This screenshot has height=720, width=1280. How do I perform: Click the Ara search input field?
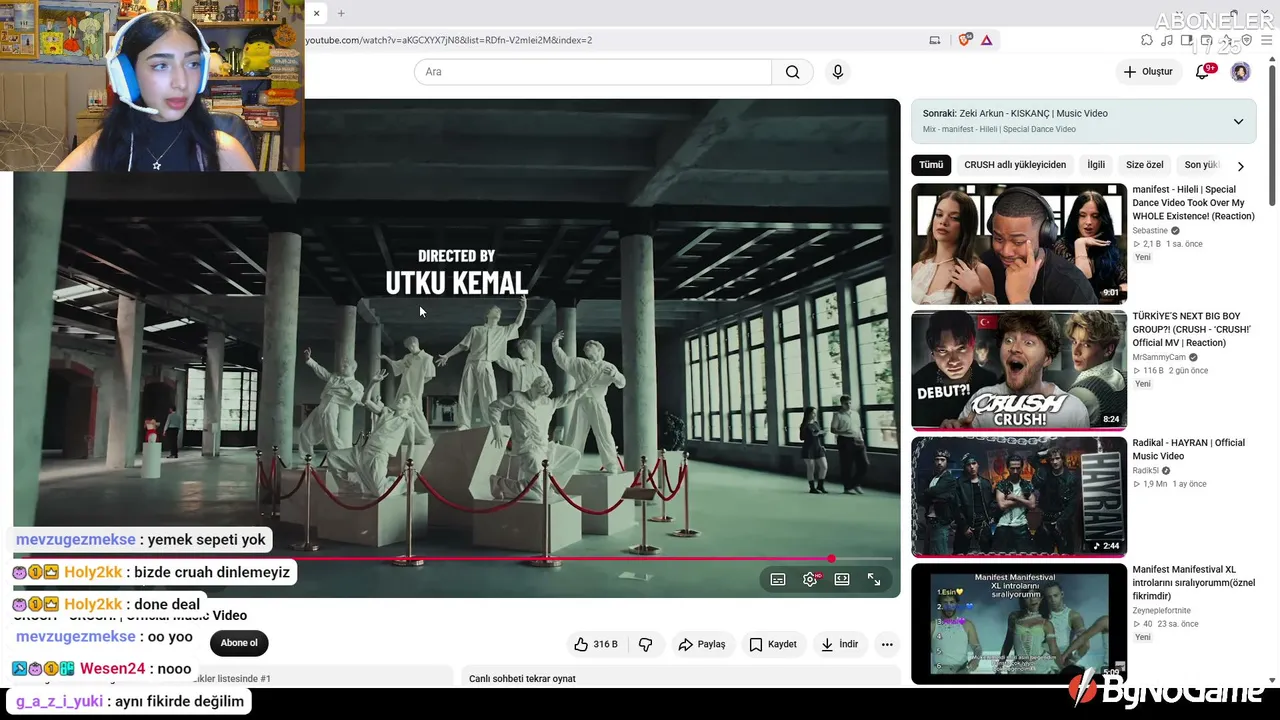tap(593, 72)
